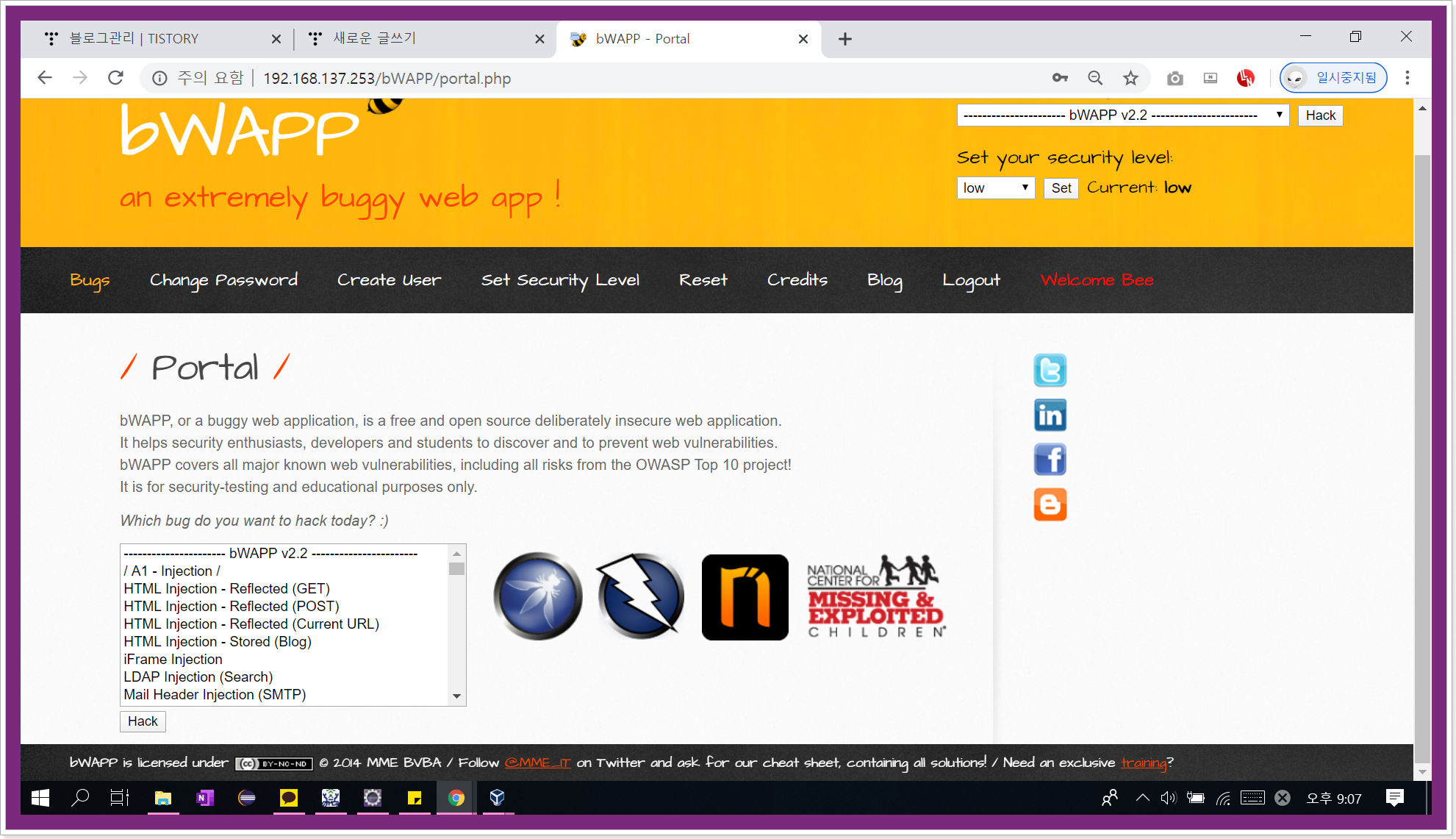
Task: Open the Facebook social icon
Action: [1050, 460]
